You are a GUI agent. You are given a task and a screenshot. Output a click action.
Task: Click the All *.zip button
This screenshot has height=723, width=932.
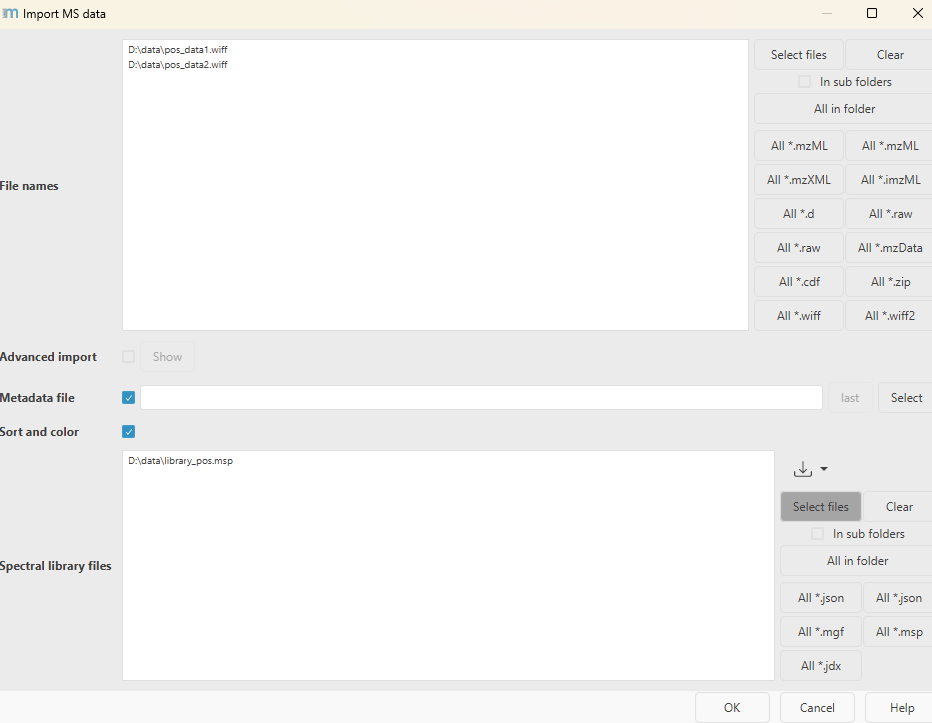pyautogui.click(x=890, y=282)
